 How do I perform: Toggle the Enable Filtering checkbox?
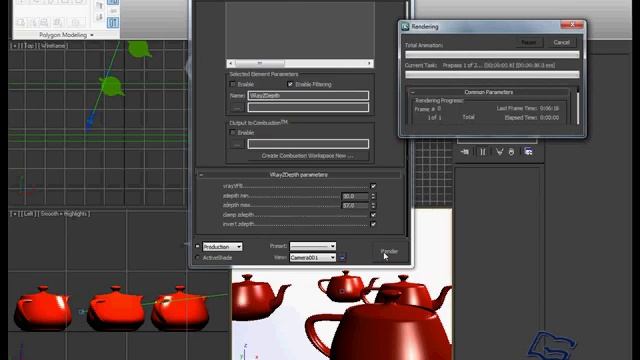pos(290,84)
